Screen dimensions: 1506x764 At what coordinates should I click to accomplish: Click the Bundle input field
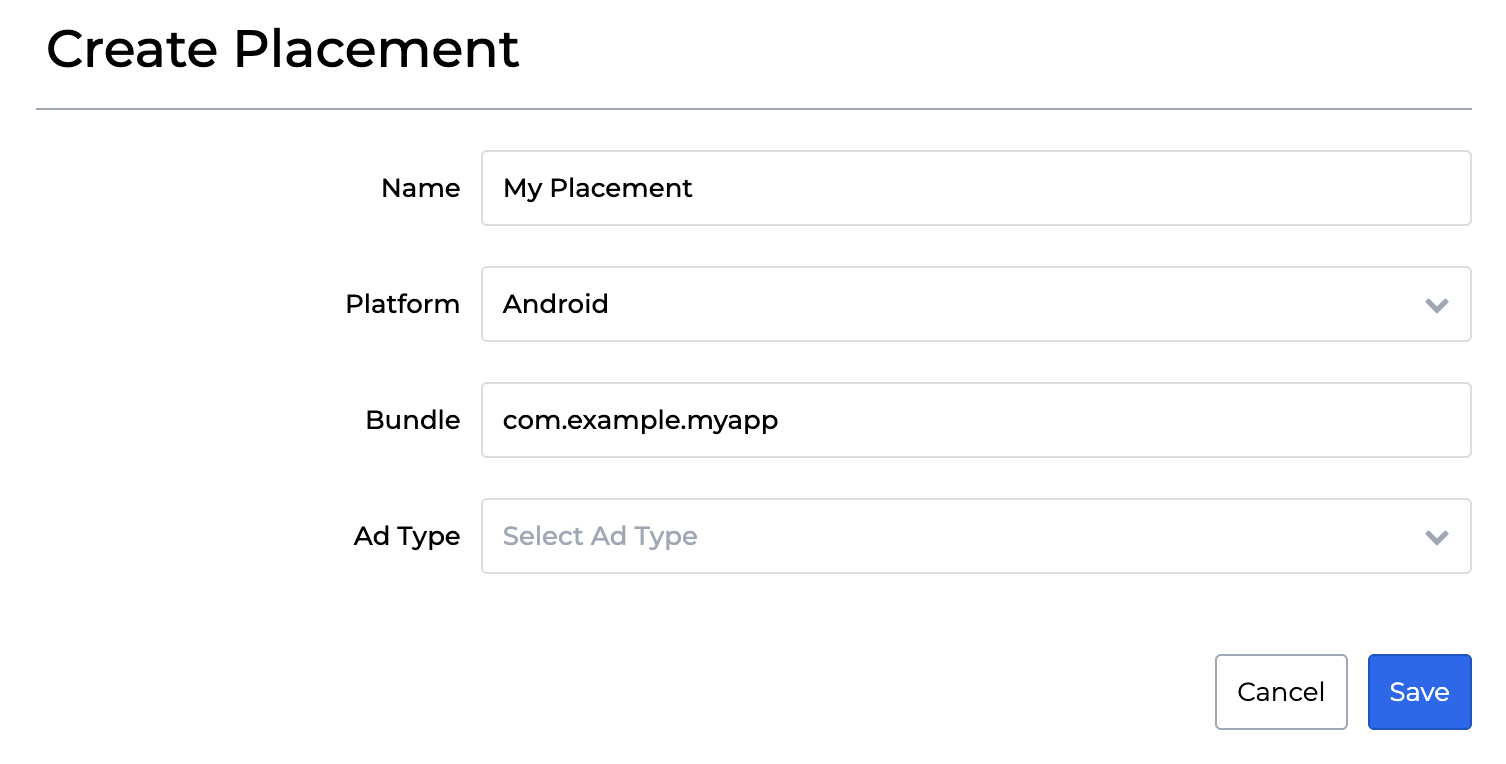click(975, 420)
